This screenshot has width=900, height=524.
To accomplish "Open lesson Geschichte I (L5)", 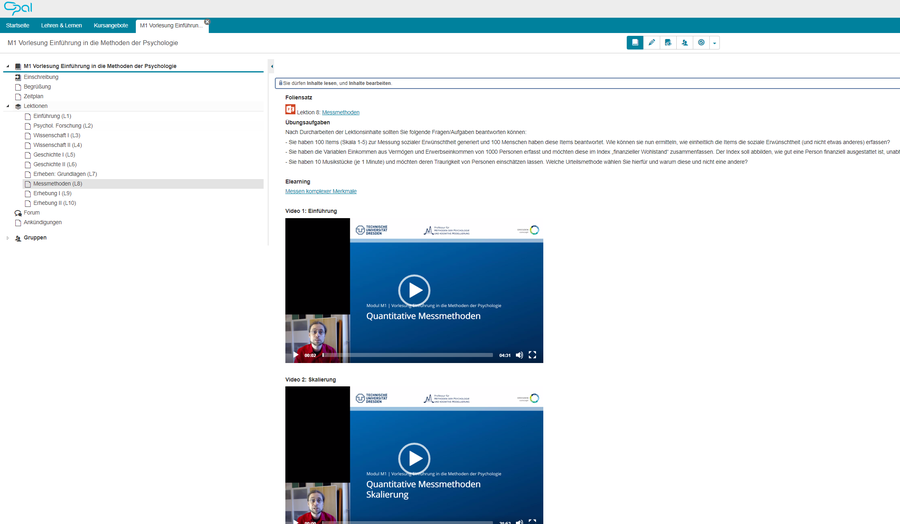I will (x=54, y=155).
